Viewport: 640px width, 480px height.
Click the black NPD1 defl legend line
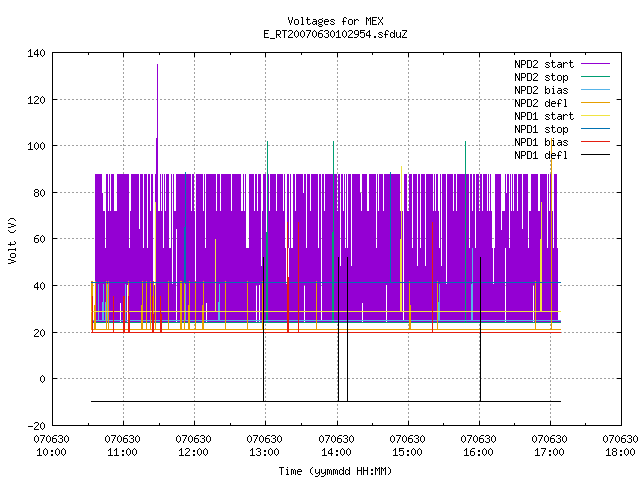pos(596,155)
